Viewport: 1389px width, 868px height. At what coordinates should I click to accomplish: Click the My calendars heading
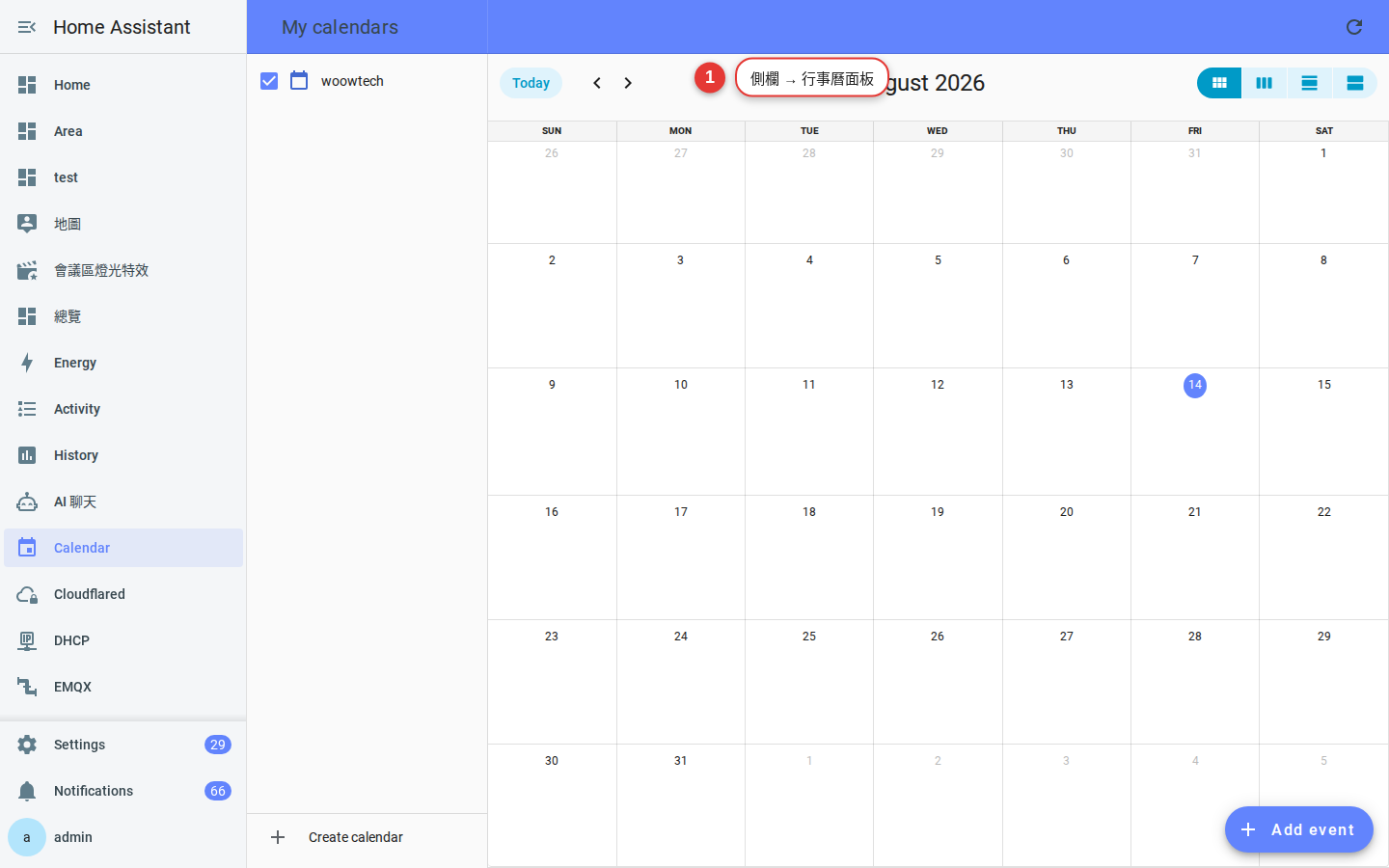coord(340,27)
